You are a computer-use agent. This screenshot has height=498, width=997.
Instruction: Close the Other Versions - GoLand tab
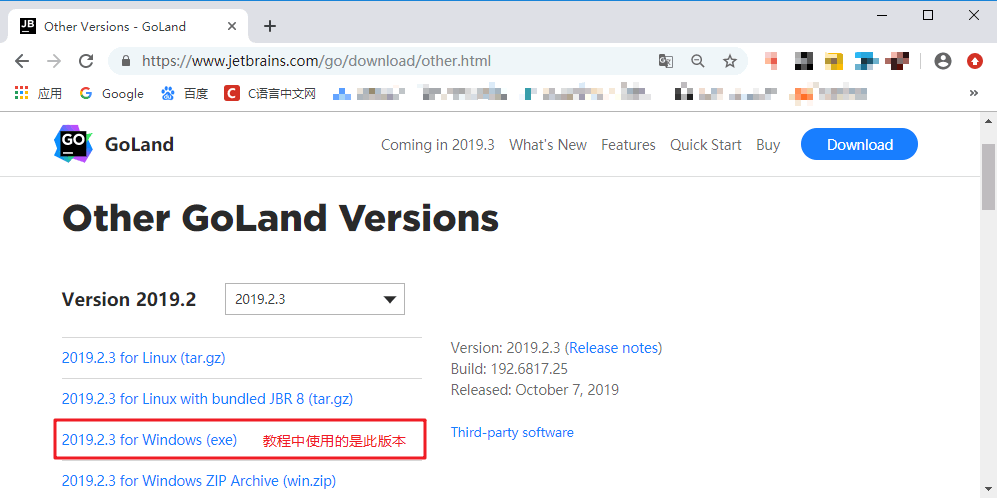[232, 26]
